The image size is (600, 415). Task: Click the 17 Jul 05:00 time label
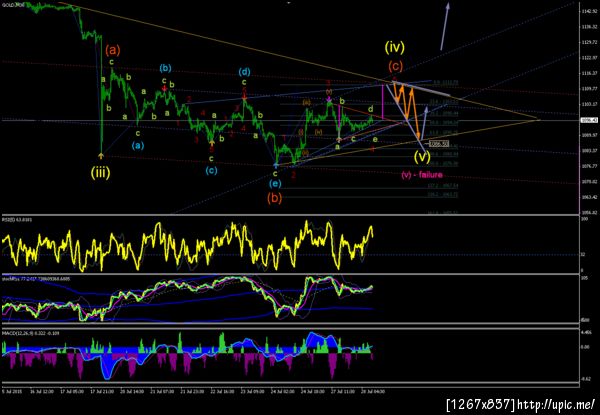tap(72, 392)
